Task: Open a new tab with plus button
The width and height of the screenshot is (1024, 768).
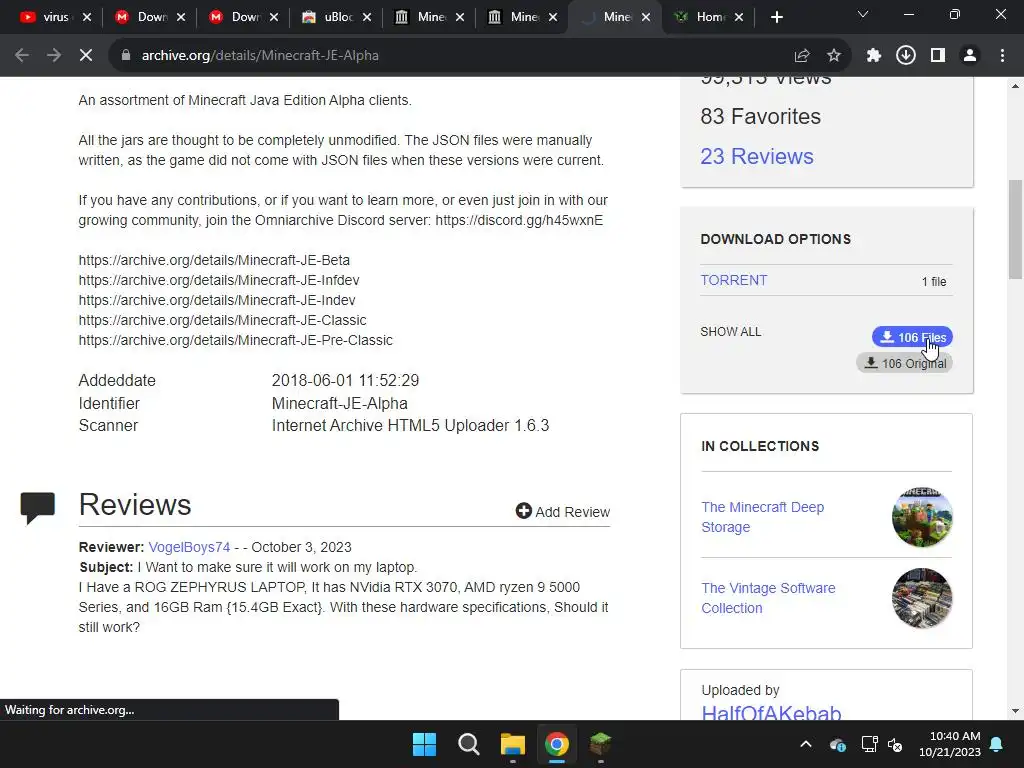Action: [776, 17]
